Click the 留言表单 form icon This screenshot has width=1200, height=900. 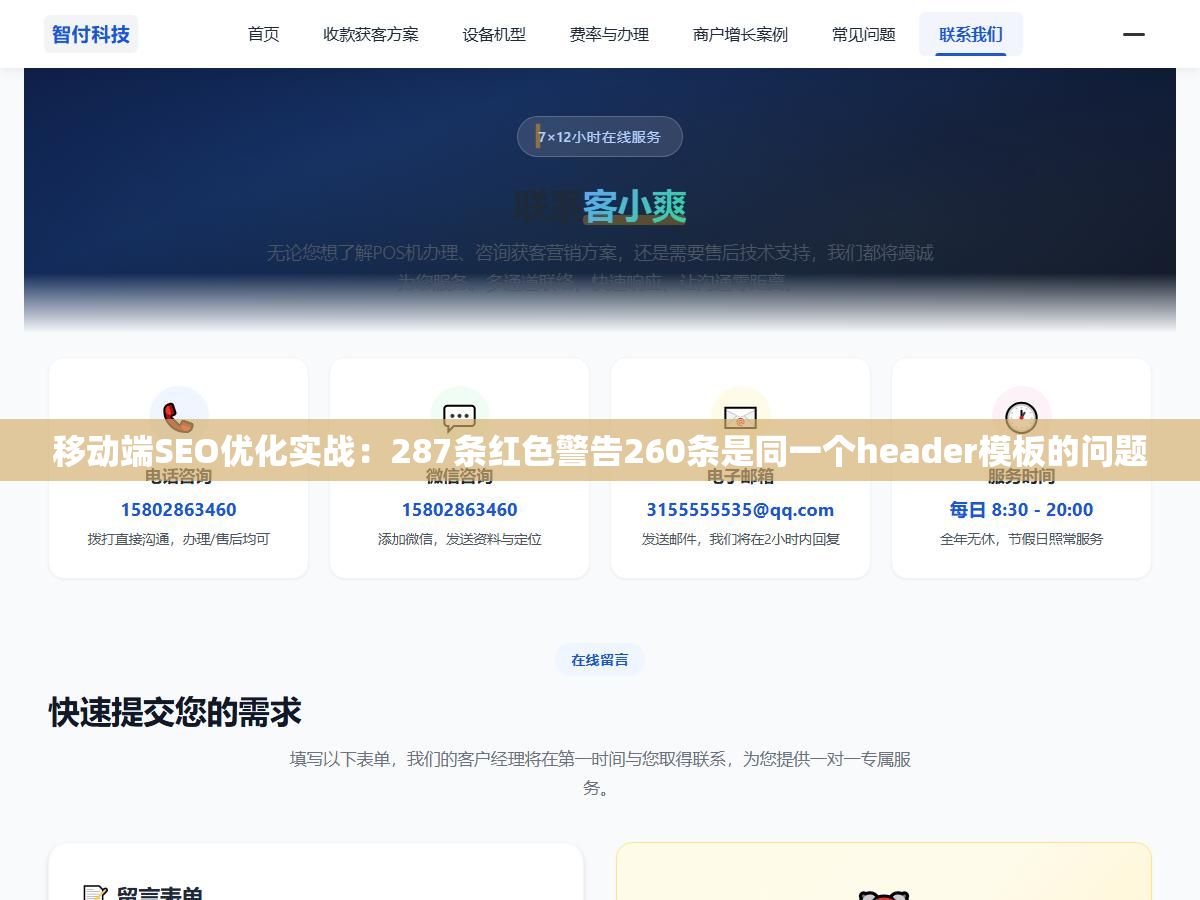point(95,895)
